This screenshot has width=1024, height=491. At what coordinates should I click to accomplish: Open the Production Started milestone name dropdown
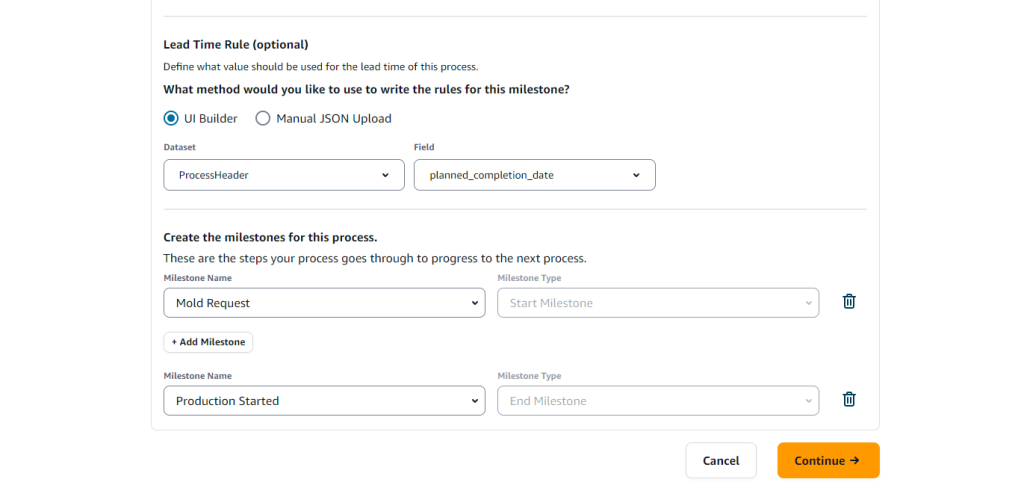click(x=323, y=401)
